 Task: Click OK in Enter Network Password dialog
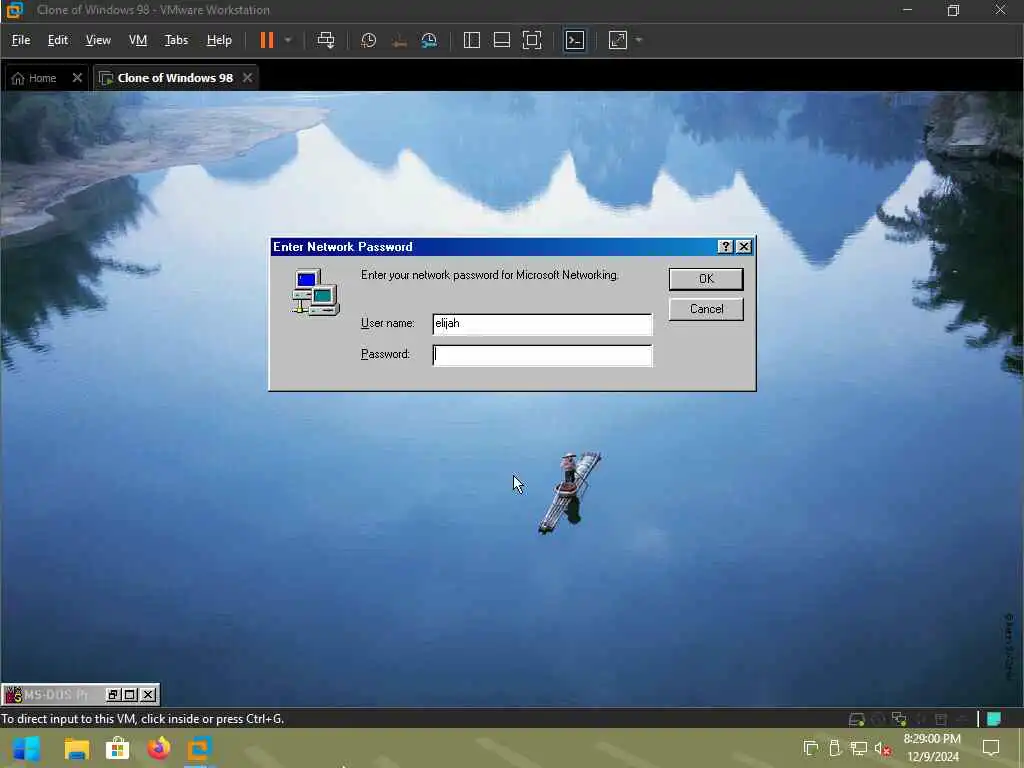706,279
